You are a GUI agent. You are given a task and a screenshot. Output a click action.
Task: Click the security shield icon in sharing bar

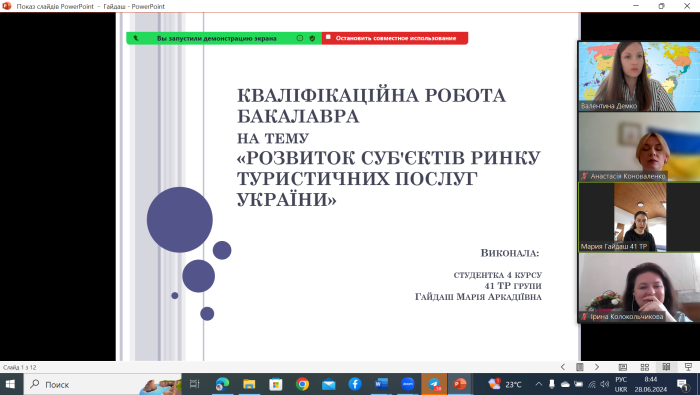coord(312,38)
